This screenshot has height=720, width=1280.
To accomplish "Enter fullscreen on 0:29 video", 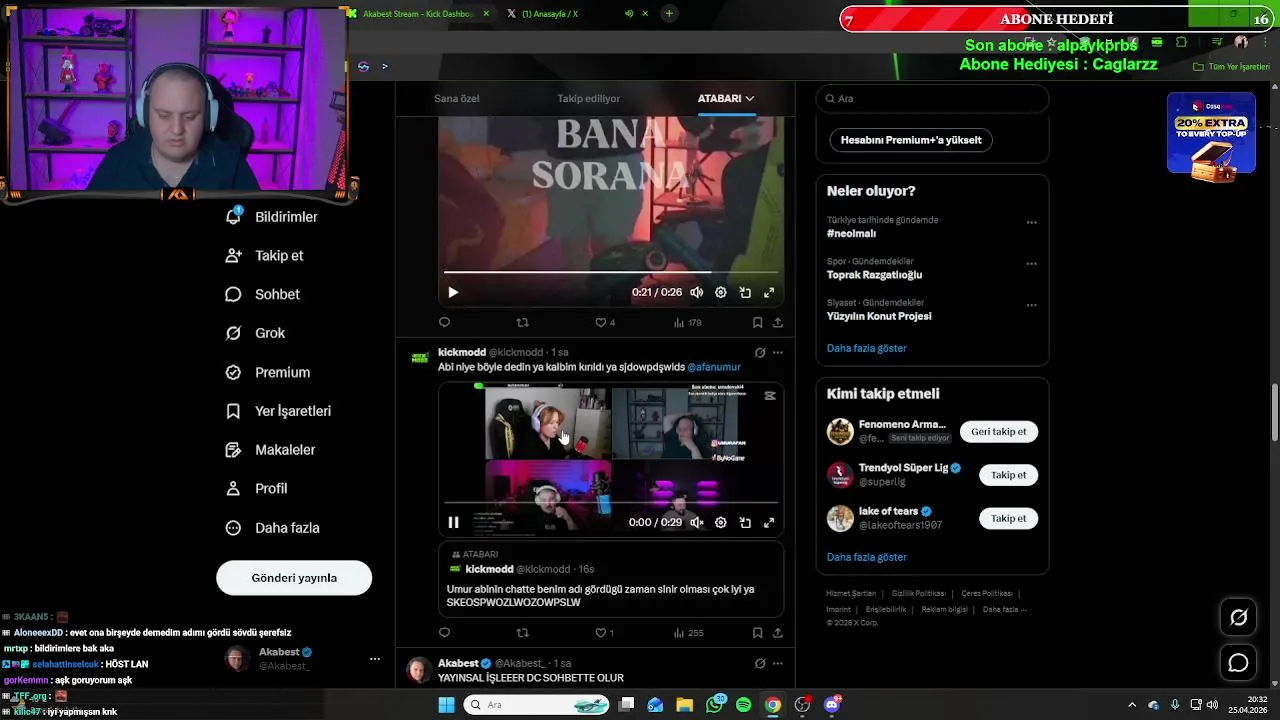I will pos(769,522).
